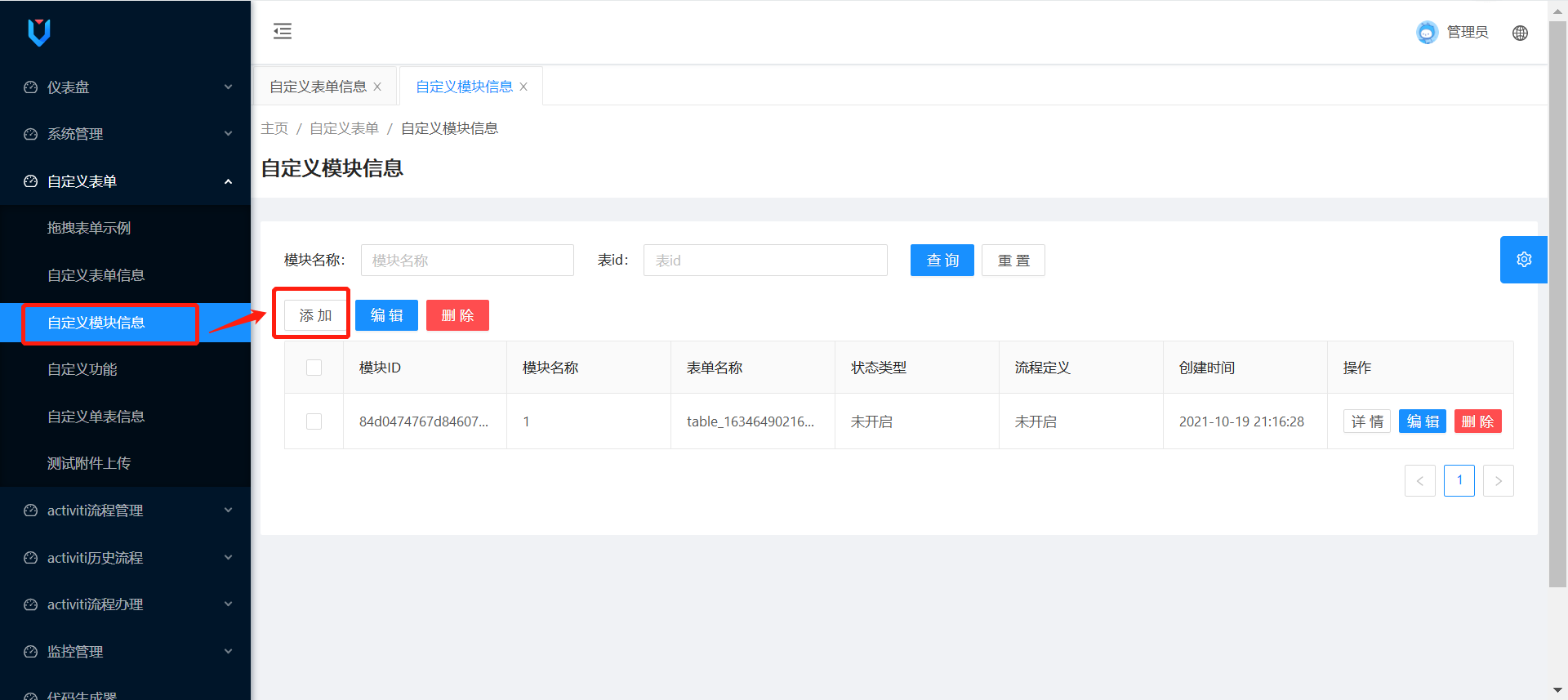
Task: Click the 仪表盘 dashboard icon
Action: (x=31, y=87)
